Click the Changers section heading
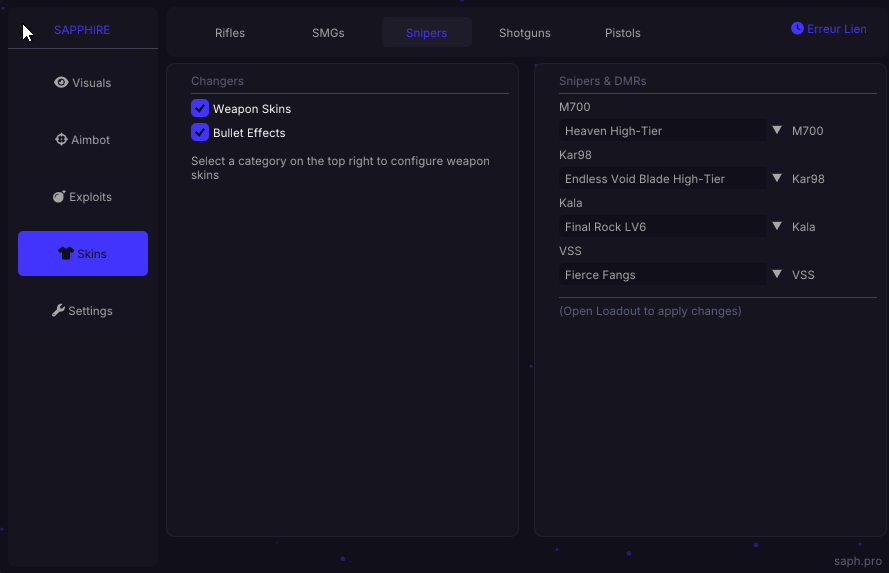889x573 pixels. click(217, 81)
